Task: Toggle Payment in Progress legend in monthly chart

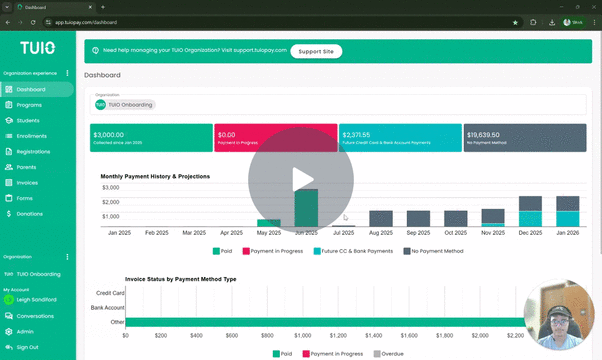Action: (x=273, y=251)
